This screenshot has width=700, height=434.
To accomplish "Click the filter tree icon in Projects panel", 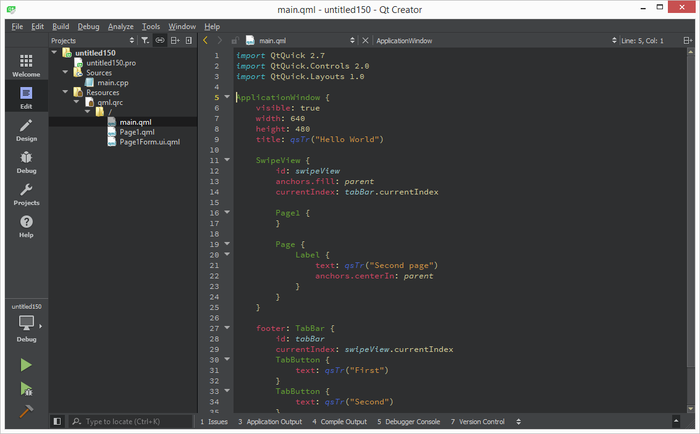I will pyautogui.click(x=144, y=41).
